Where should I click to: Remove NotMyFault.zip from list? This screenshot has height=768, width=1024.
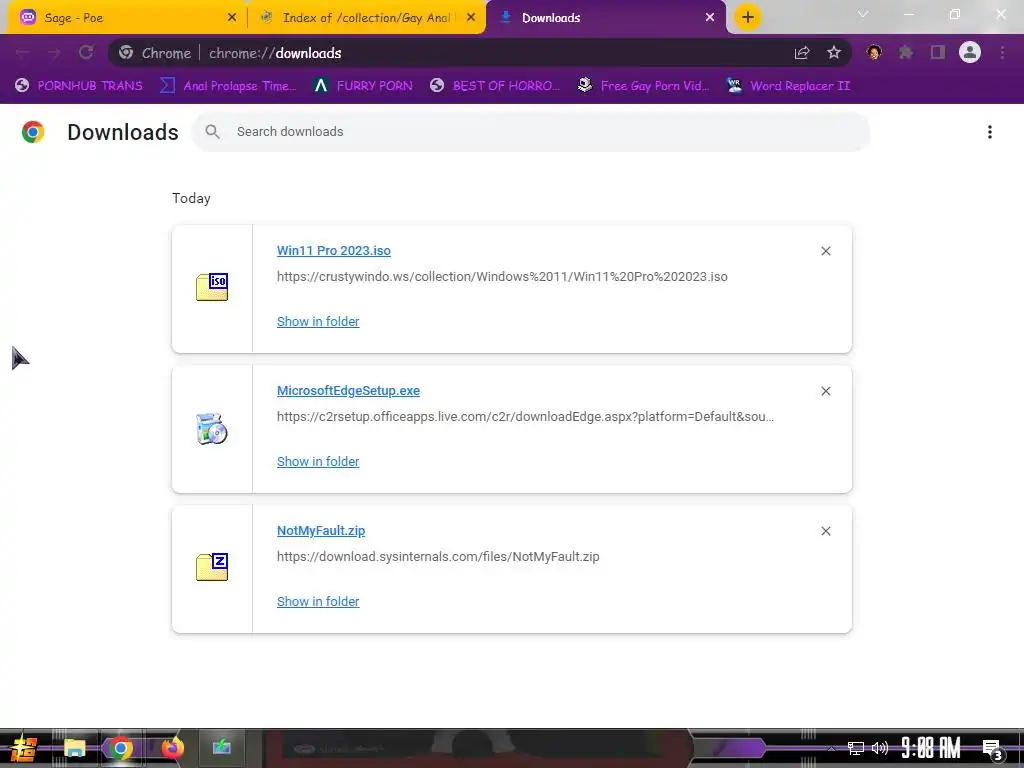[x=825, y=531]
